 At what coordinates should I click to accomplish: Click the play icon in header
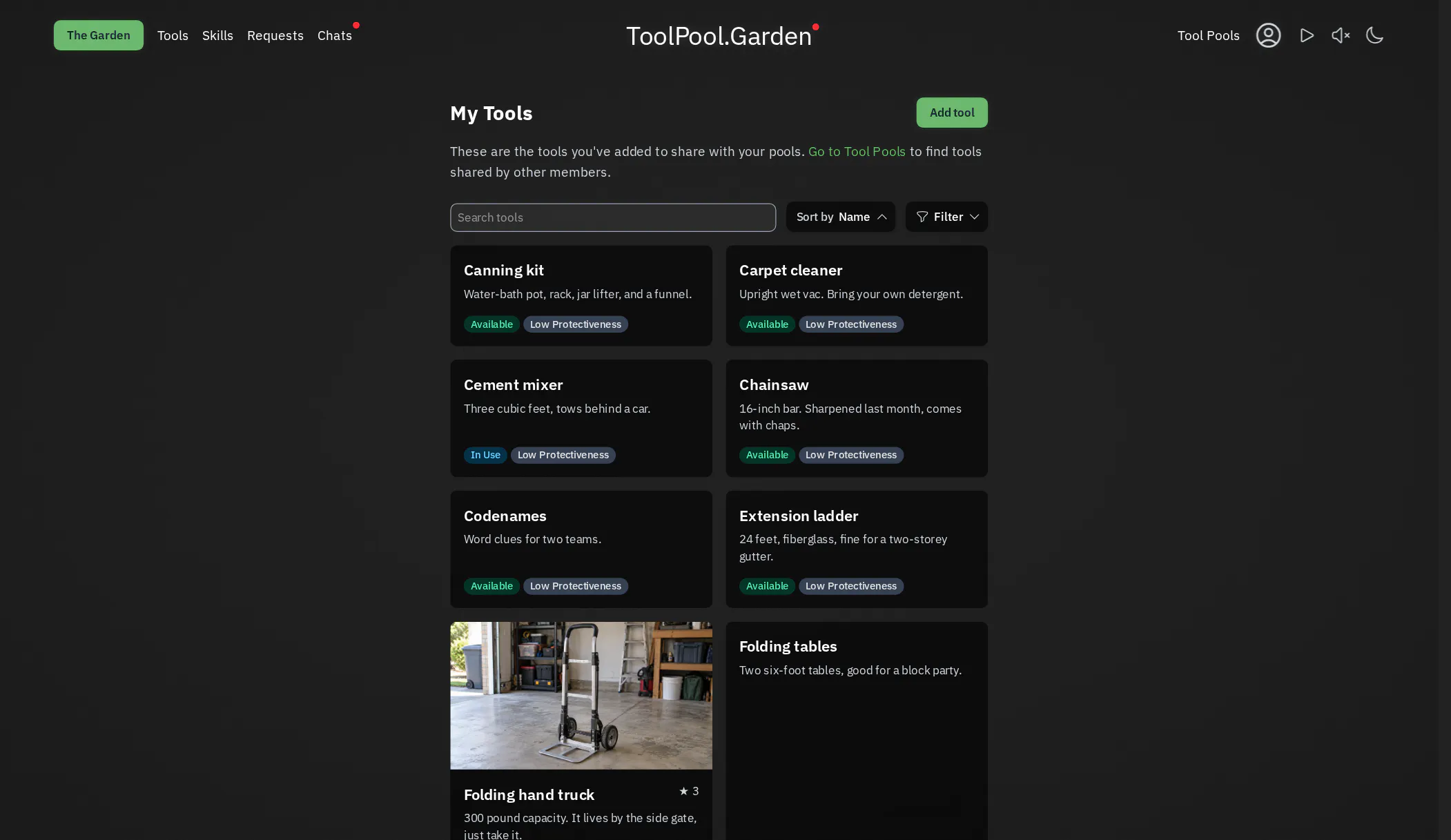[1307, 35]
